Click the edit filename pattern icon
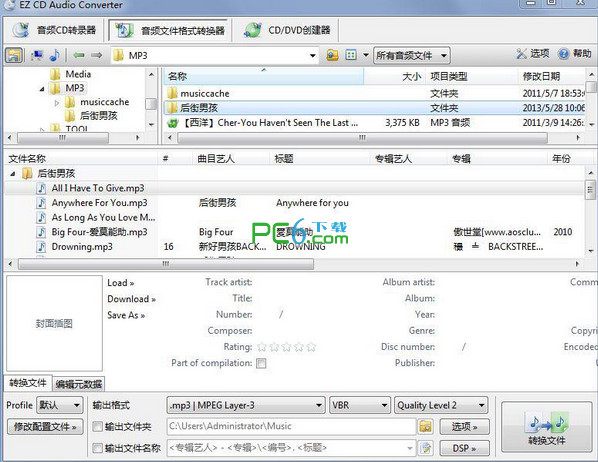Screen dimensions: 598x462 point(426,448)
